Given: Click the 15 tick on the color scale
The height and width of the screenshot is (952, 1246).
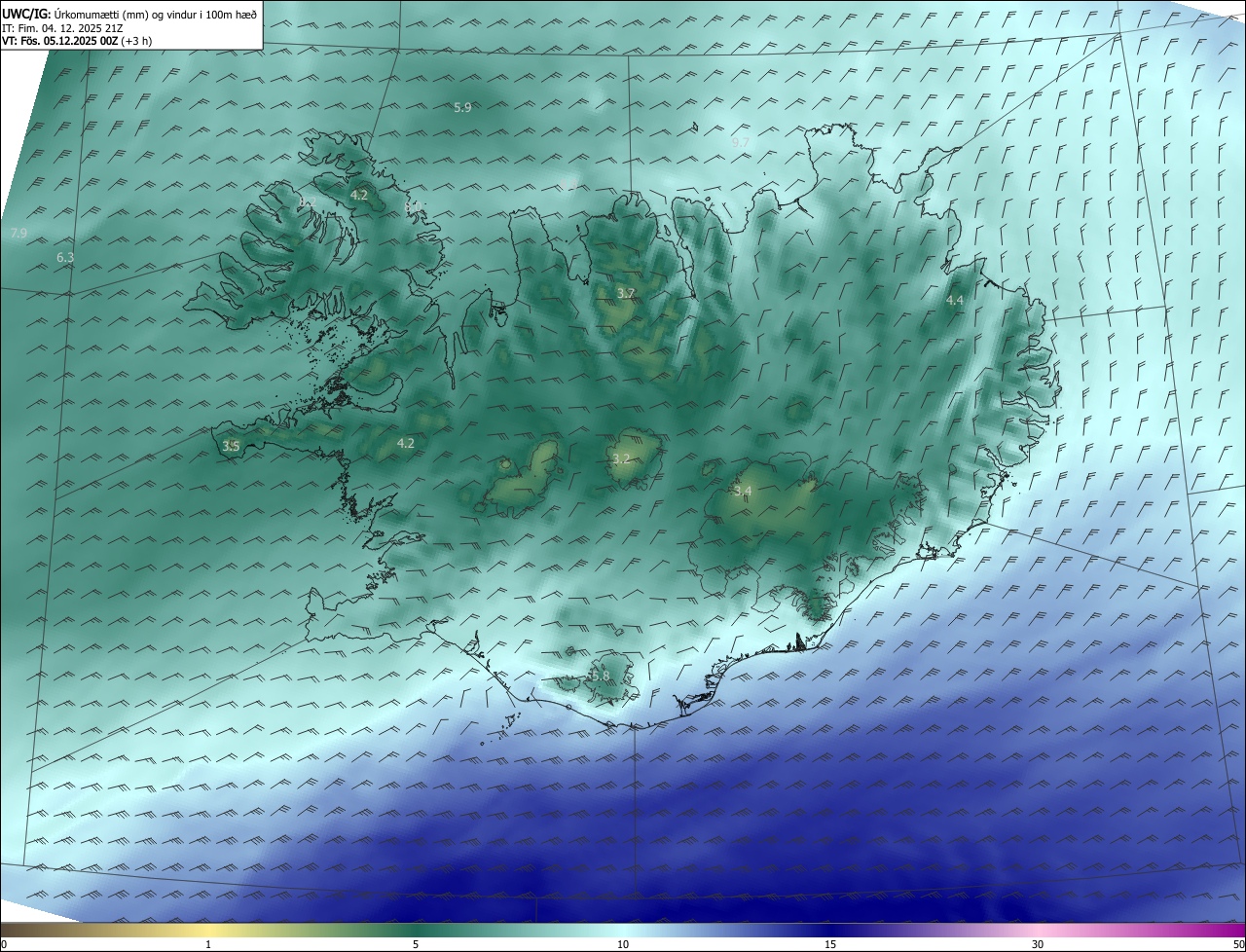Looking at the screenshot, I should pyautogui.click(x=830, y=945).
